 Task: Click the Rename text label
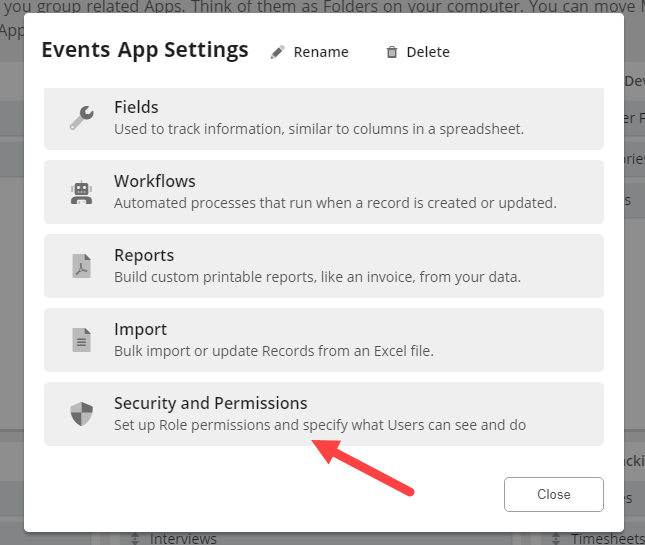click(x=321, y=52)
